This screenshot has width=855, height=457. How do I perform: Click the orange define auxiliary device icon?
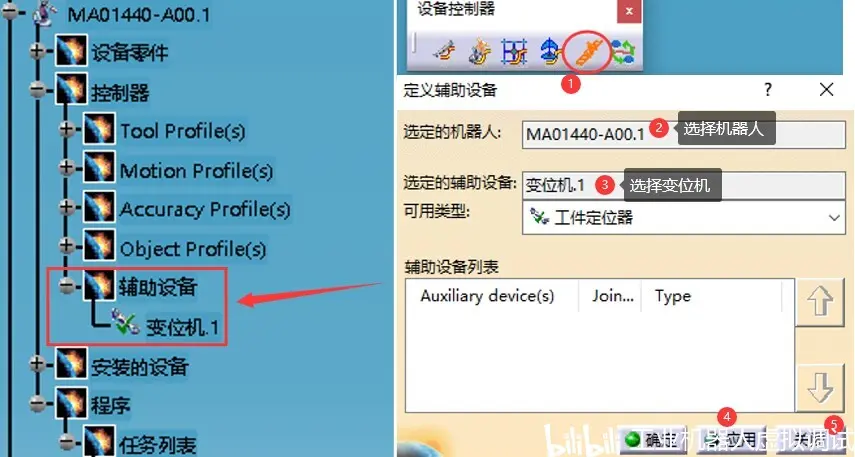[587, 52]
